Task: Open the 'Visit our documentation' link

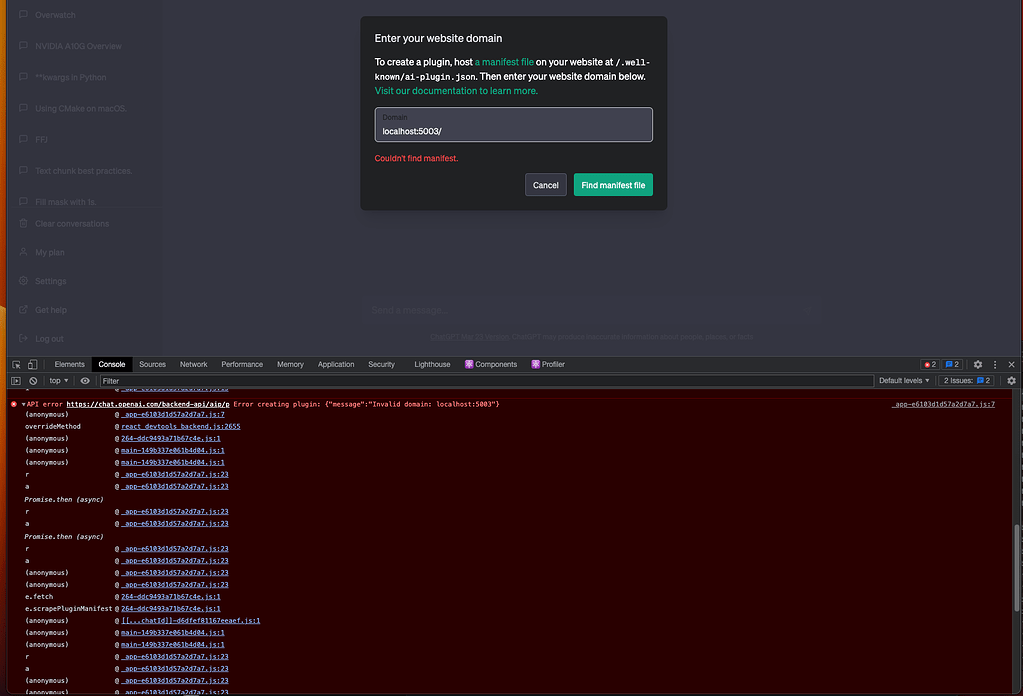Action: point(455,90)
